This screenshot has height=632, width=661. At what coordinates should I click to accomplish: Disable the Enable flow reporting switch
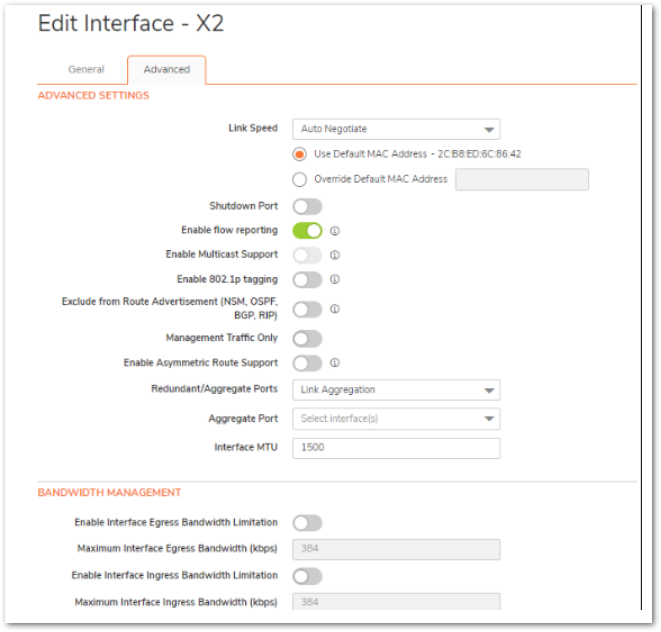(307, 231)
